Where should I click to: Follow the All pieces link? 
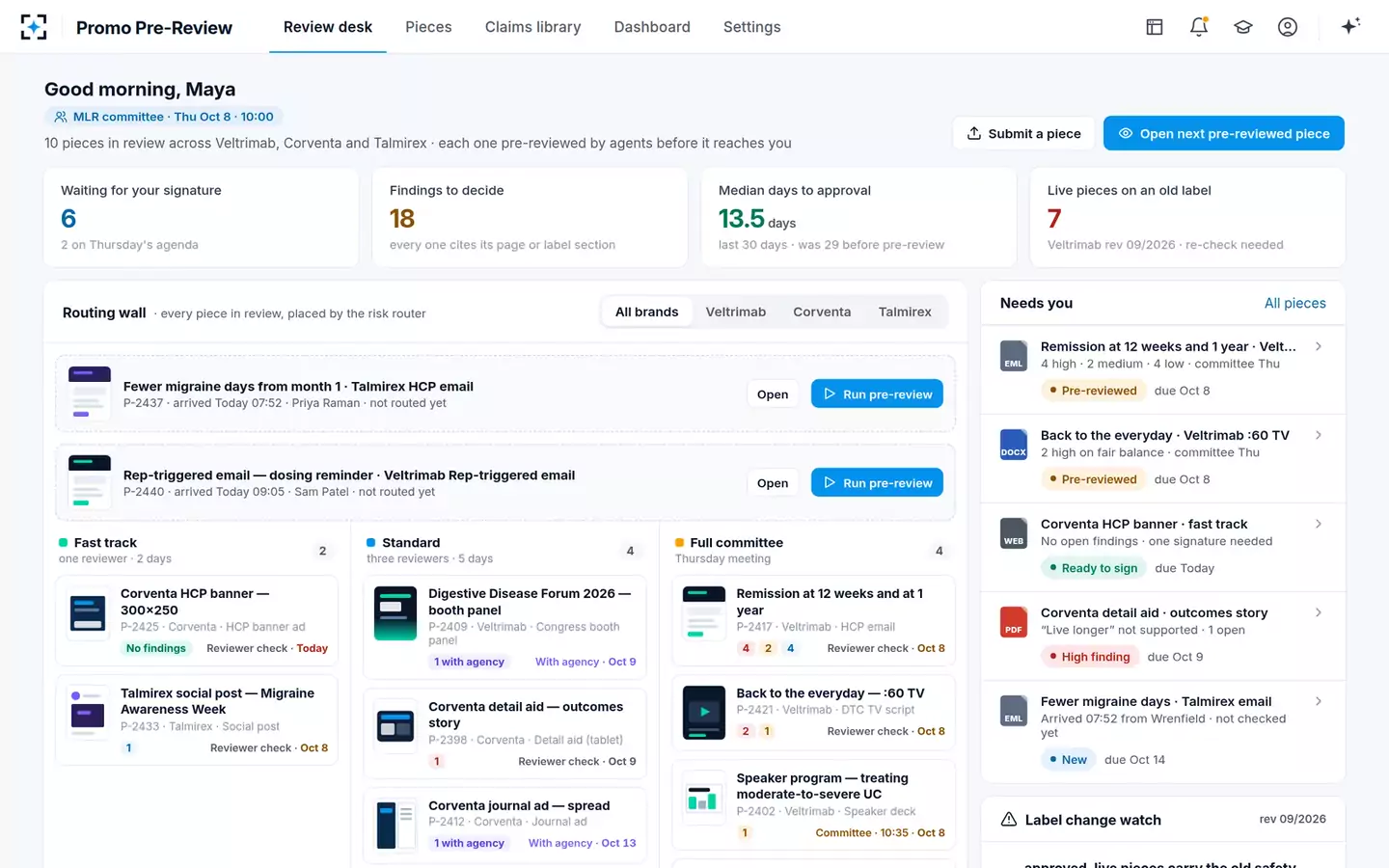1294,303
